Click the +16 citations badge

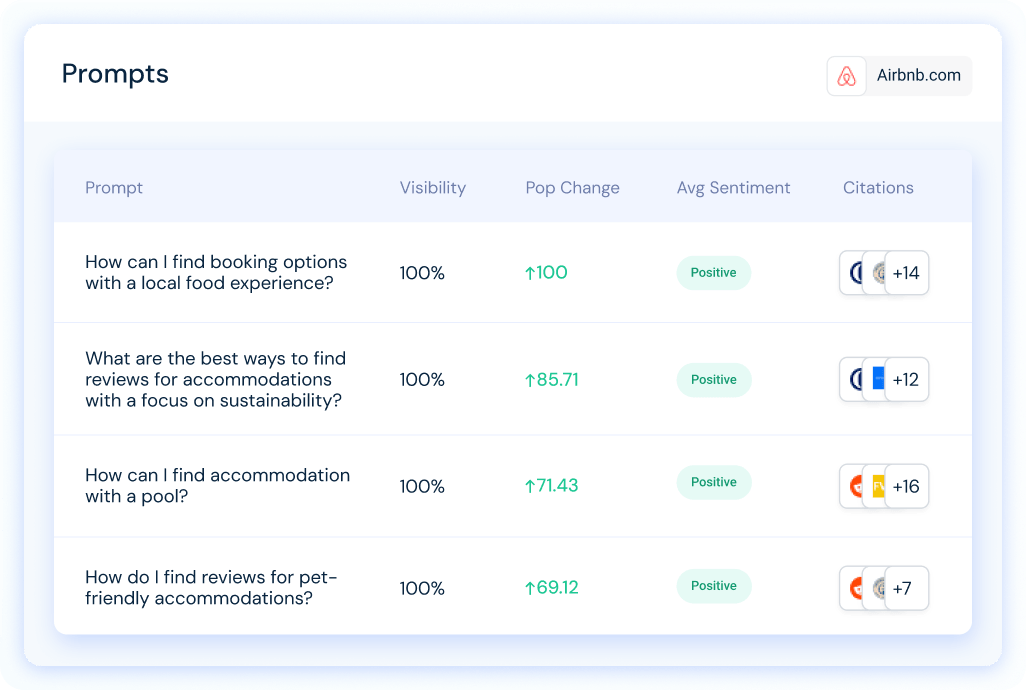(906, 486)
